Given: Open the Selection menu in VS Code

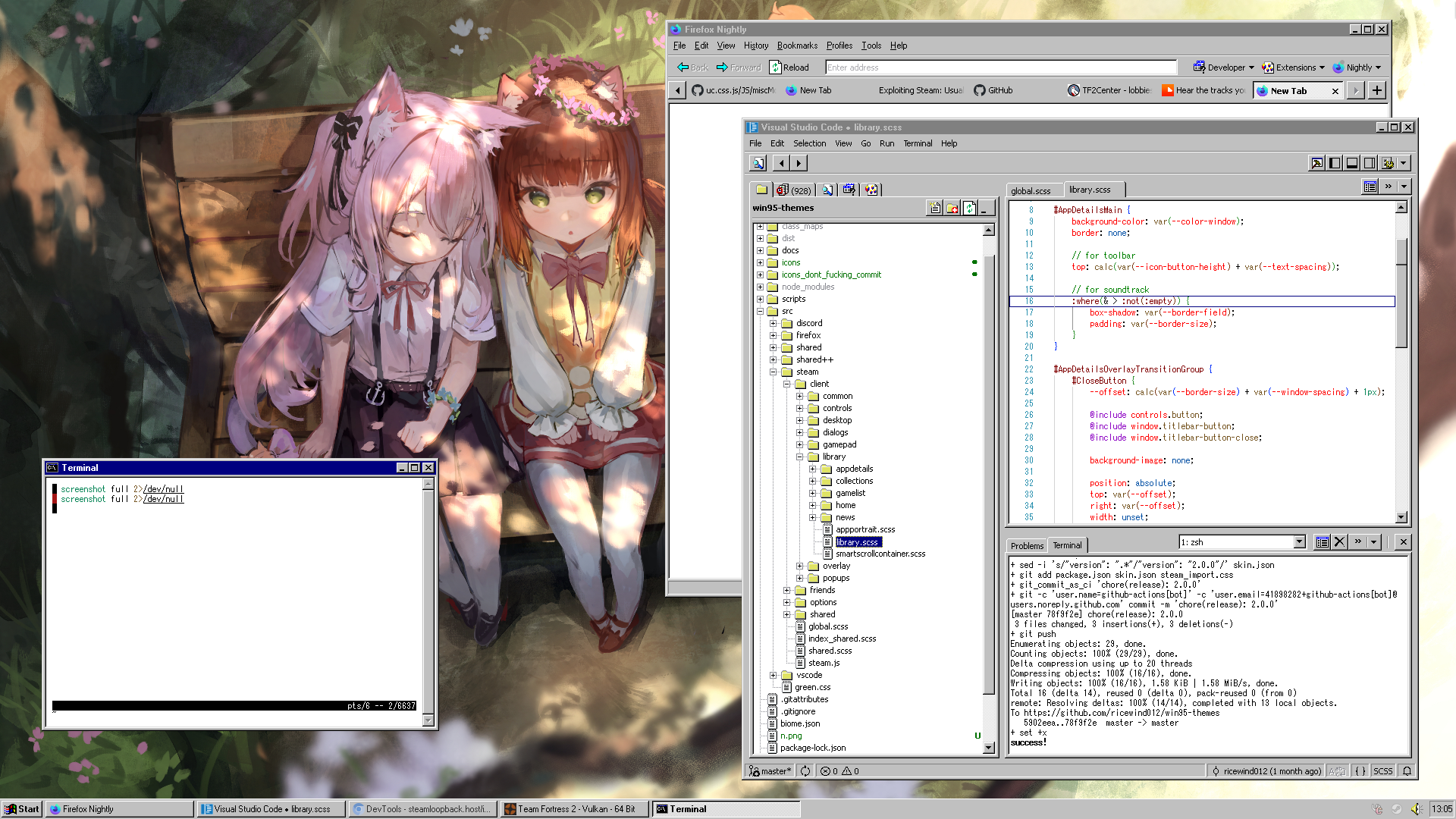Looking at the screenshot, I should (809, 143).
